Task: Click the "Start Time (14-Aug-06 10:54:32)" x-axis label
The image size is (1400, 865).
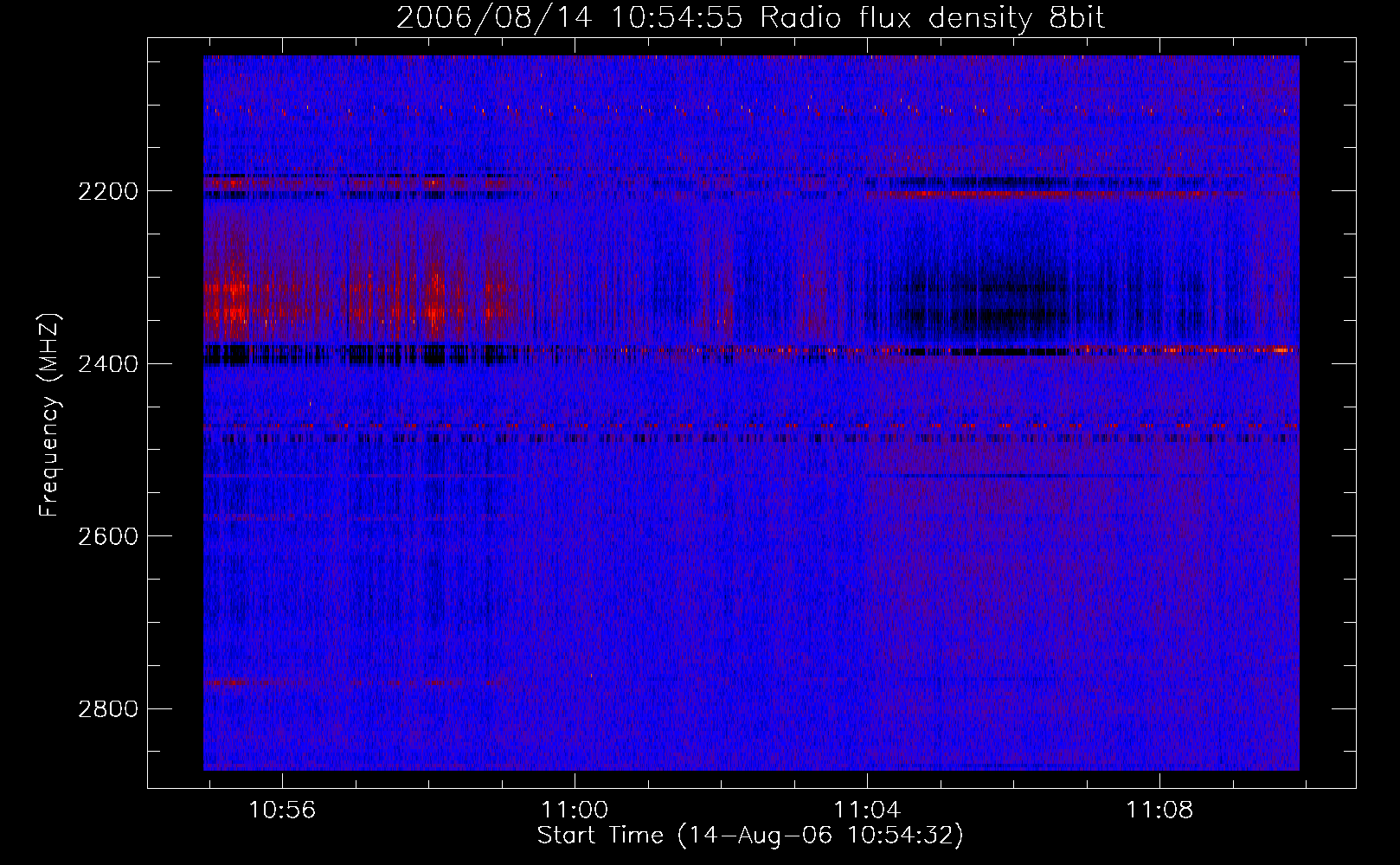Action: [750, 836]
